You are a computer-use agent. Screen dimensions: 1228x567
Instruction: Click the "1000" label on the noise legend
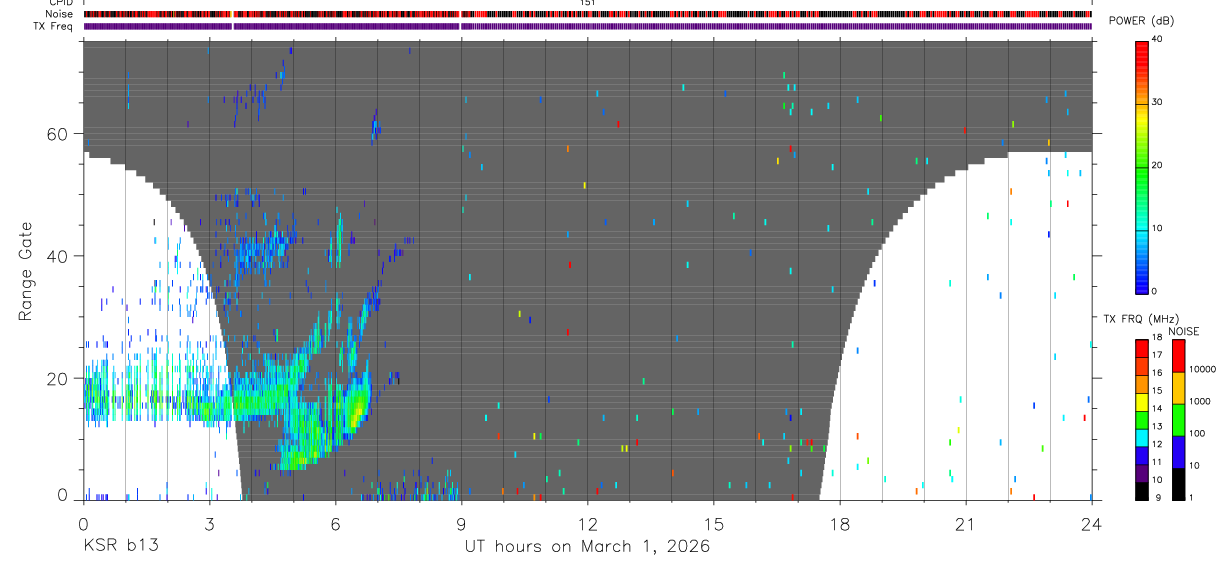1200,401
